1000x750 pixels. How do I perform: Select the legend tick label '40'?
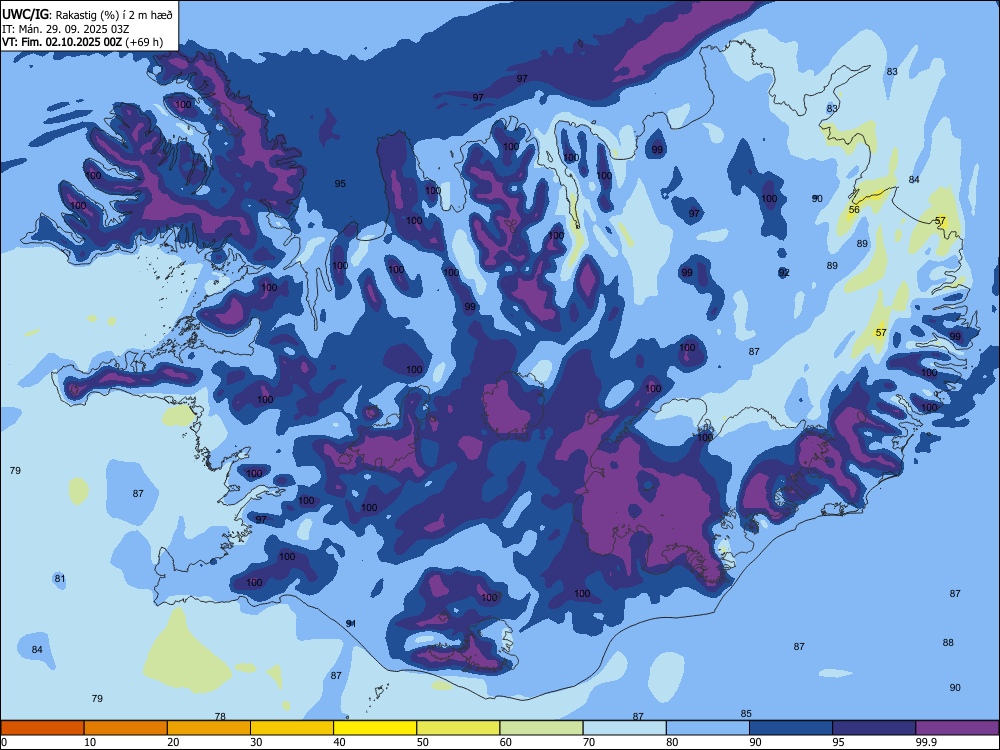(x=340, y=742)
